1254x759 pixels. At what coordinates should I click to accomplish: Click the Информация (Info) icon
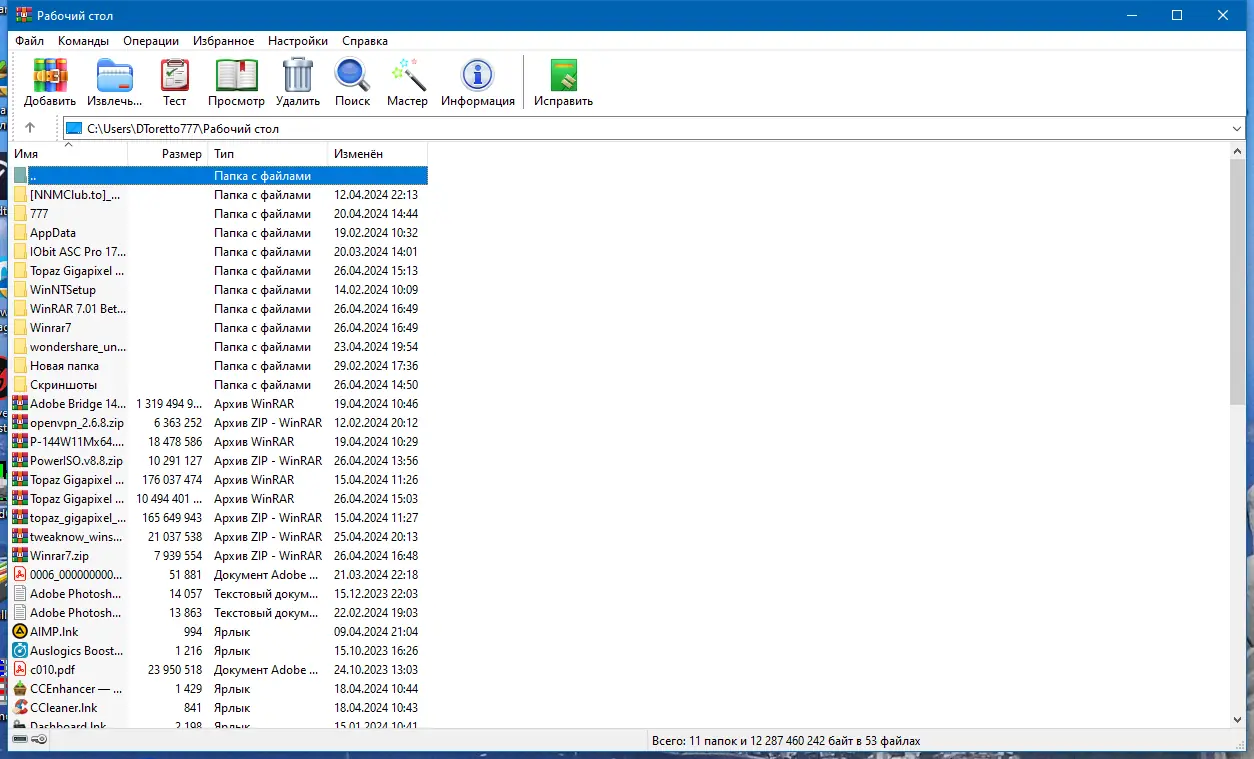click(x=478, y=75)
